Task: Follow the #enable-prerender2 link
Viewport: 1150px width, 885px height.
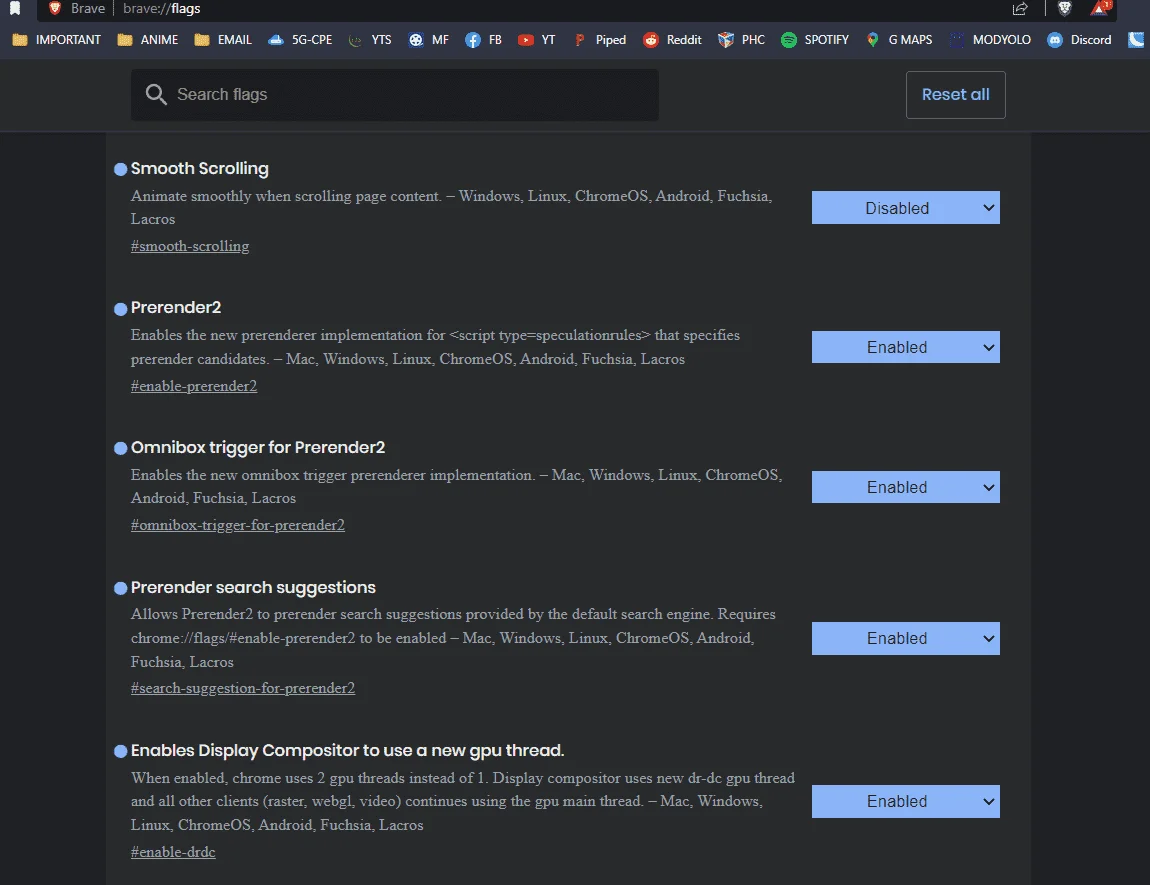Action: click(194, 386)
